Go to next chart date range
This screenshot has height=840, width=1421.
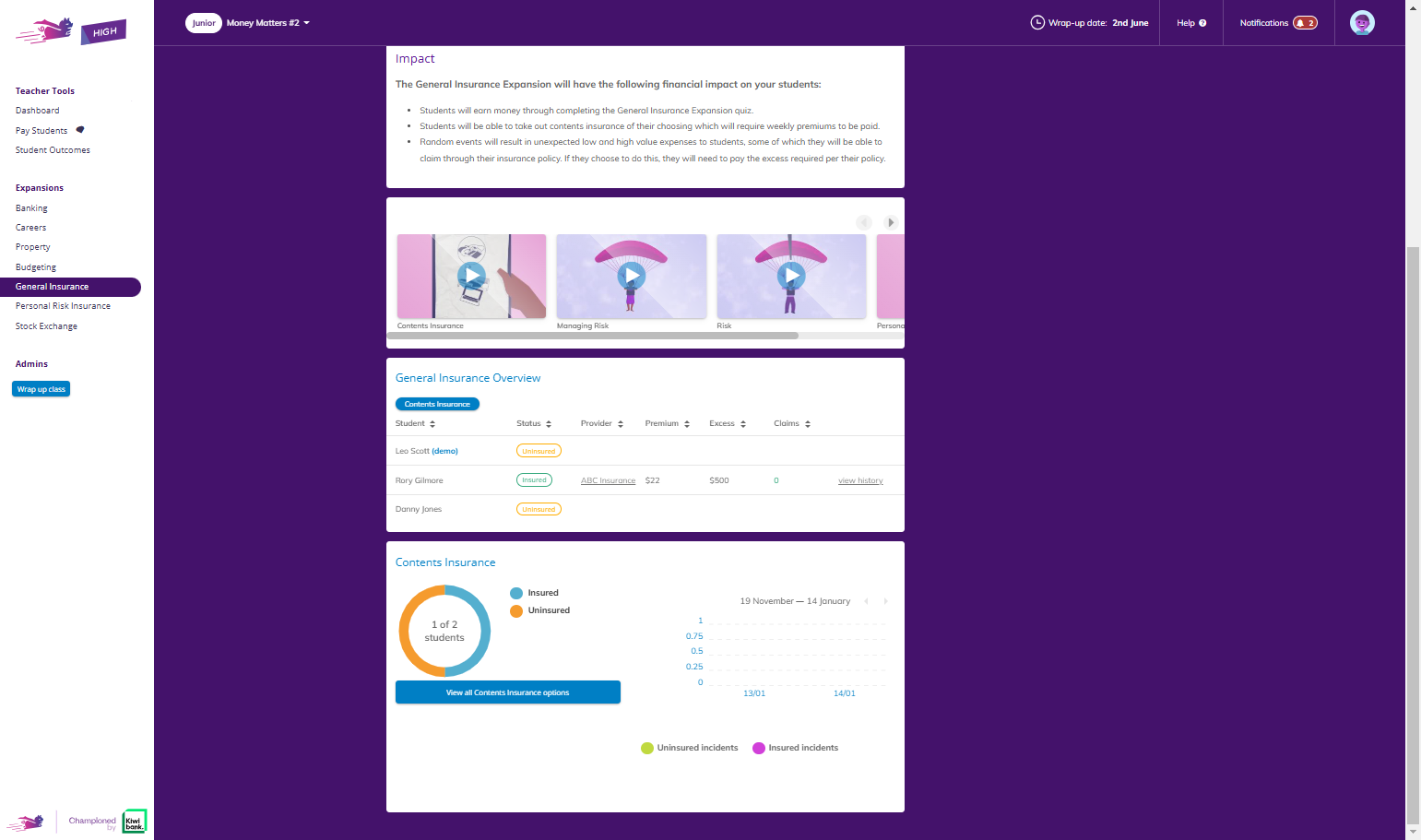click(x=885, y=601)
